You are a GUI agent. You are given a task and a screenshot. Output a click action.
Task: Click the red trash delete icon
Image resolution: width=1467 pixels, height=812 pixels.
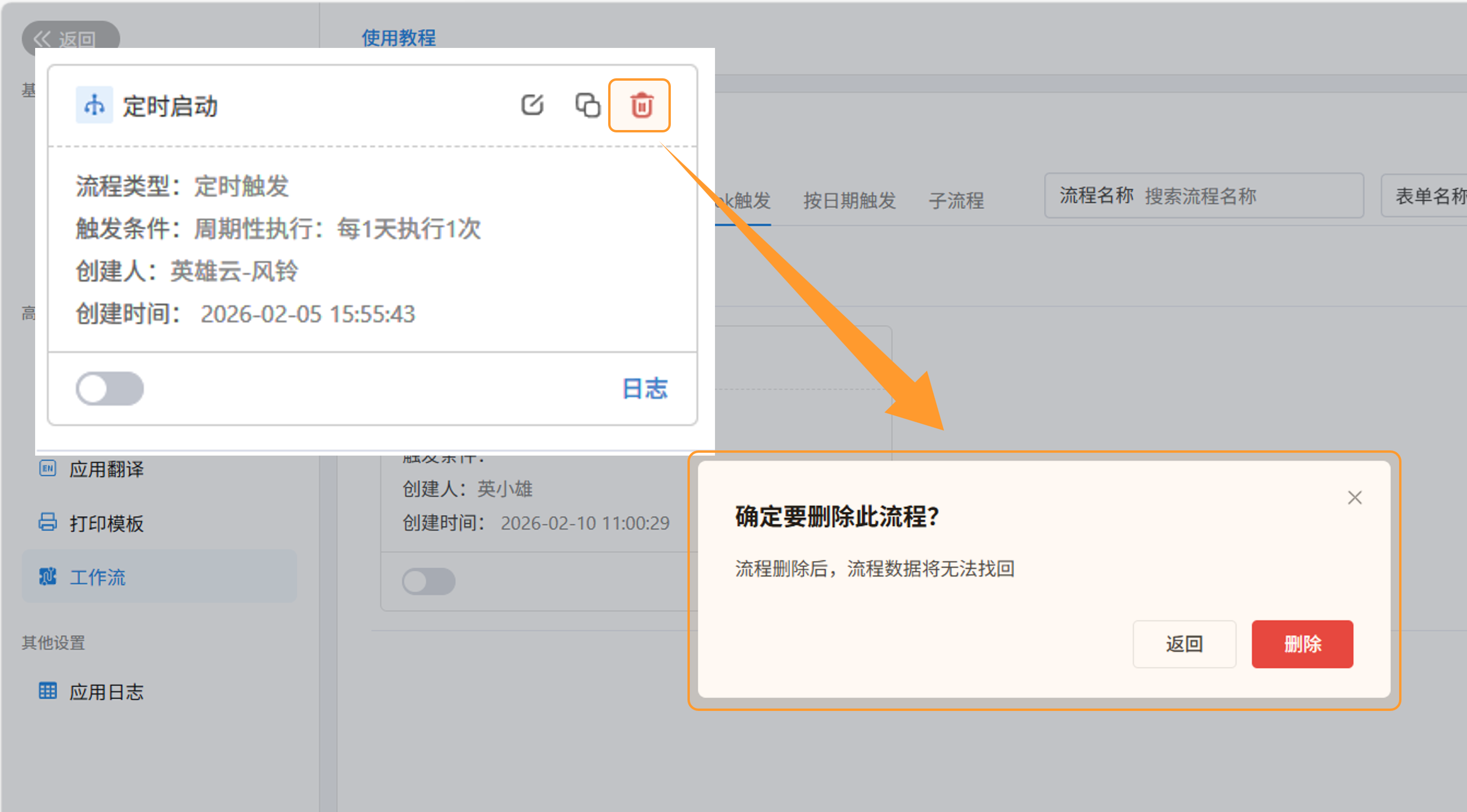coord(641,105)
